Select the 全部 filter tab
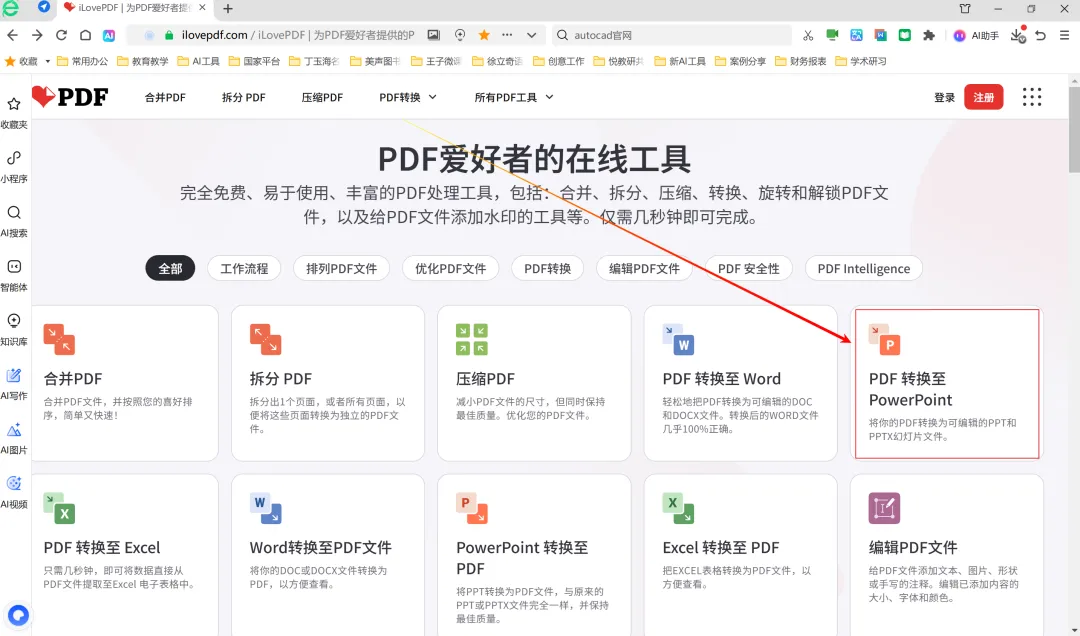1080x636 pixels. click(x=170, y=269)
